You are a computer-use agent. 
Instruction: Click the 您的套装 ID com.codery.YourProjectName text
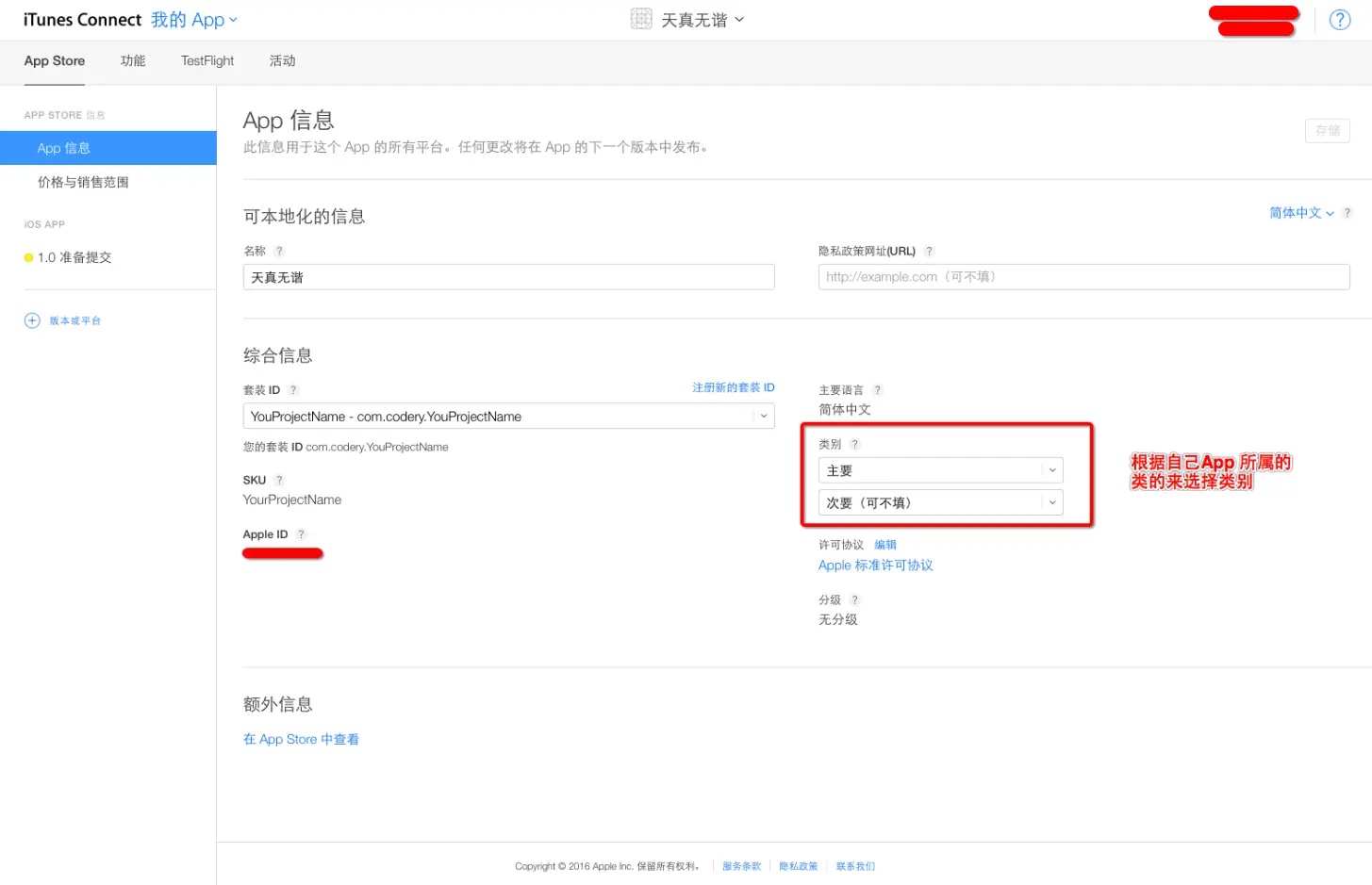point(346,448)
